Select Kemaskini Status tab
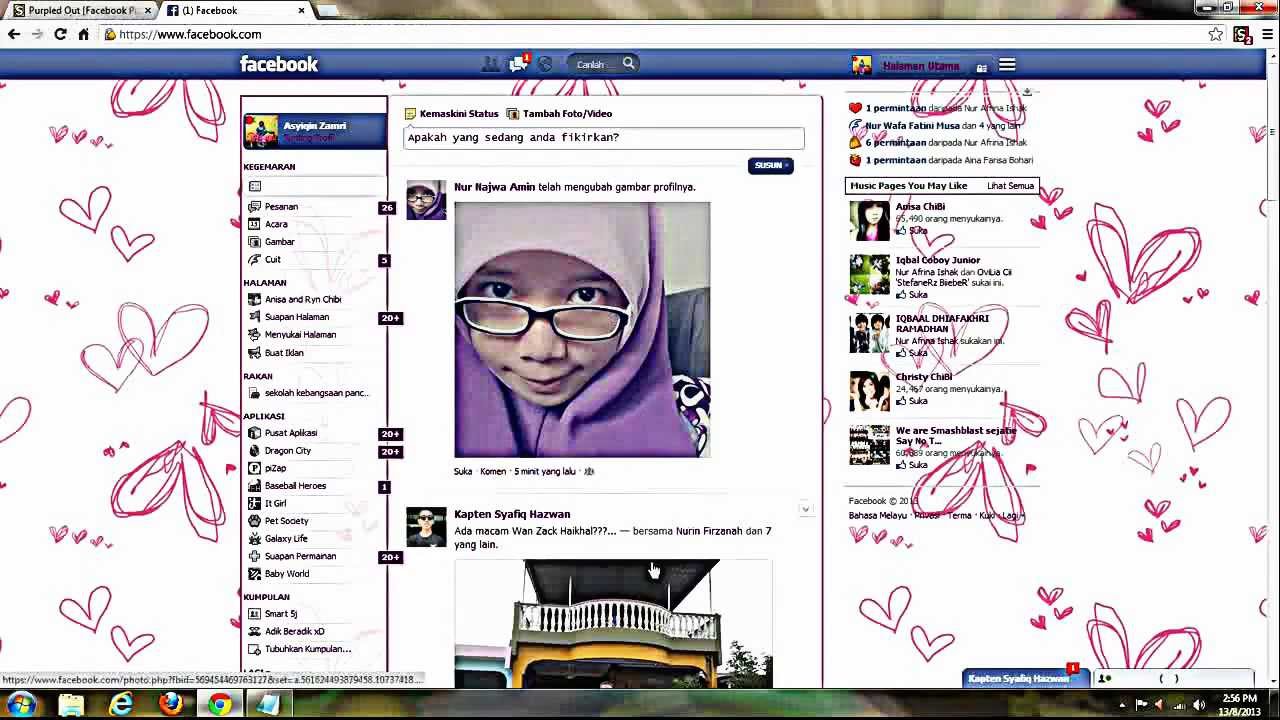 pos(451,114)
